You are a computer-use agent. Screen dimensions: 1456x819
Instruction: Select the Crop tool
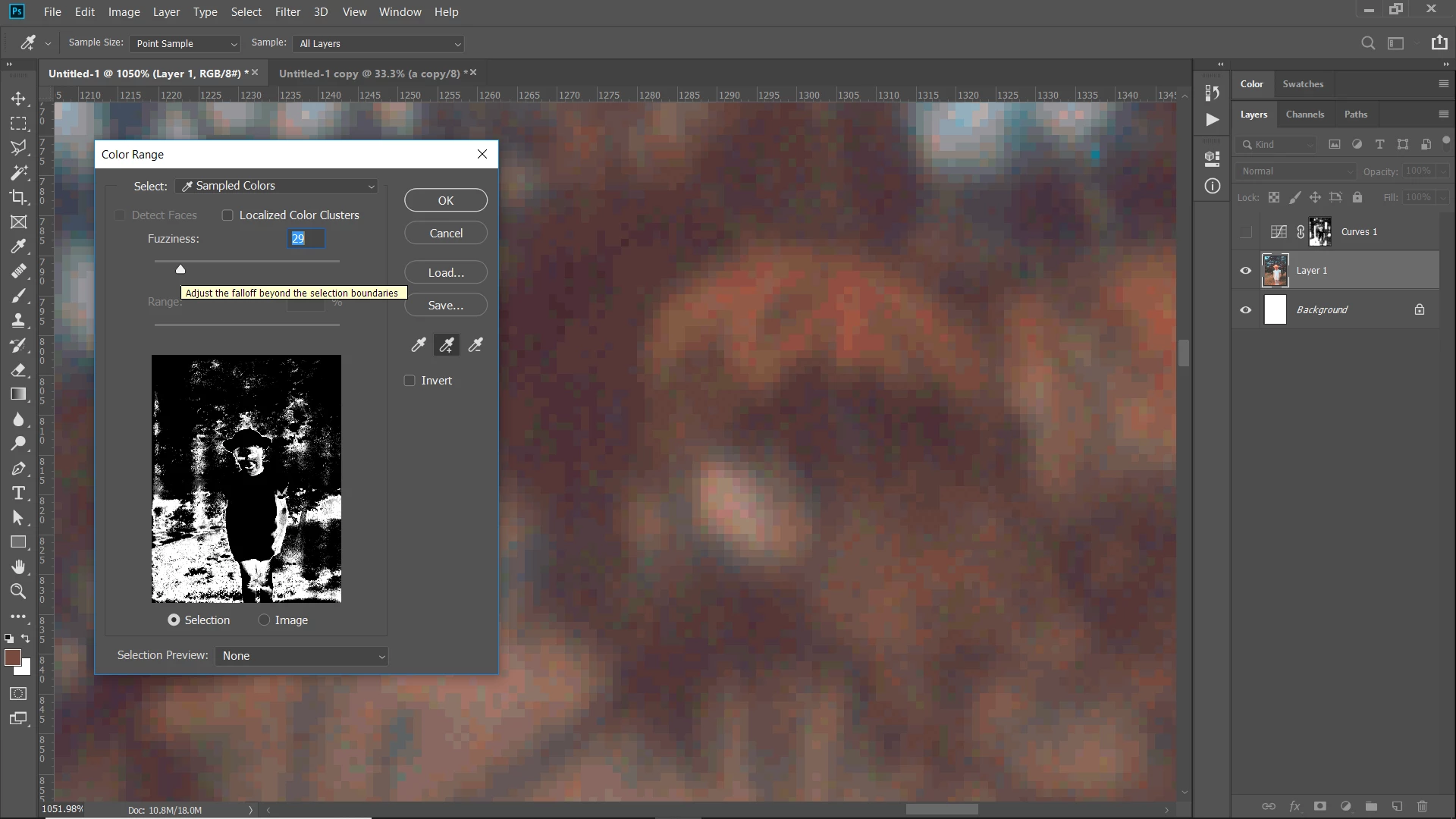18,197
